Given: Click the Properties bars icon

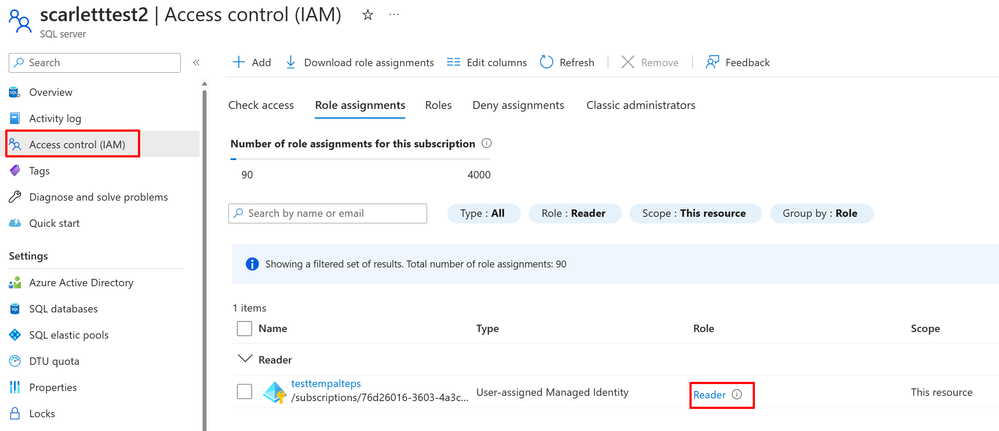Looking at the screenshot, I should (15, 387).
